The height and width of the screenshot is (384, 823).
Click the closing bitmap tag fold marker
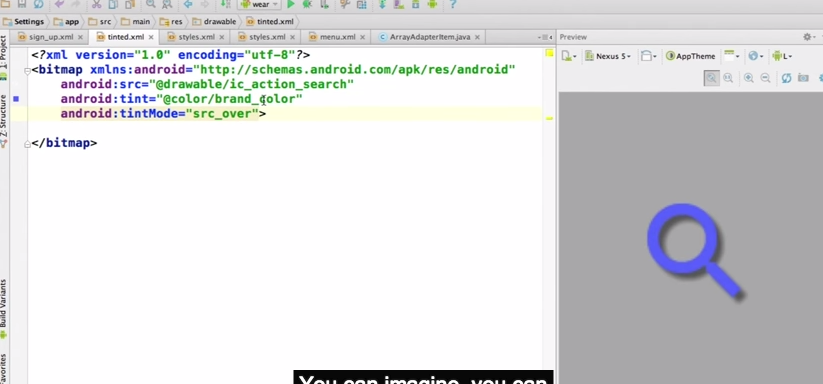pos(27,144)
